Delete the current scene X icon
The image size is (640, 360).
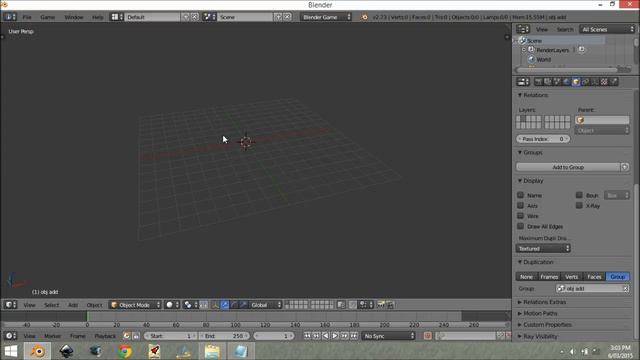(287, 17)
